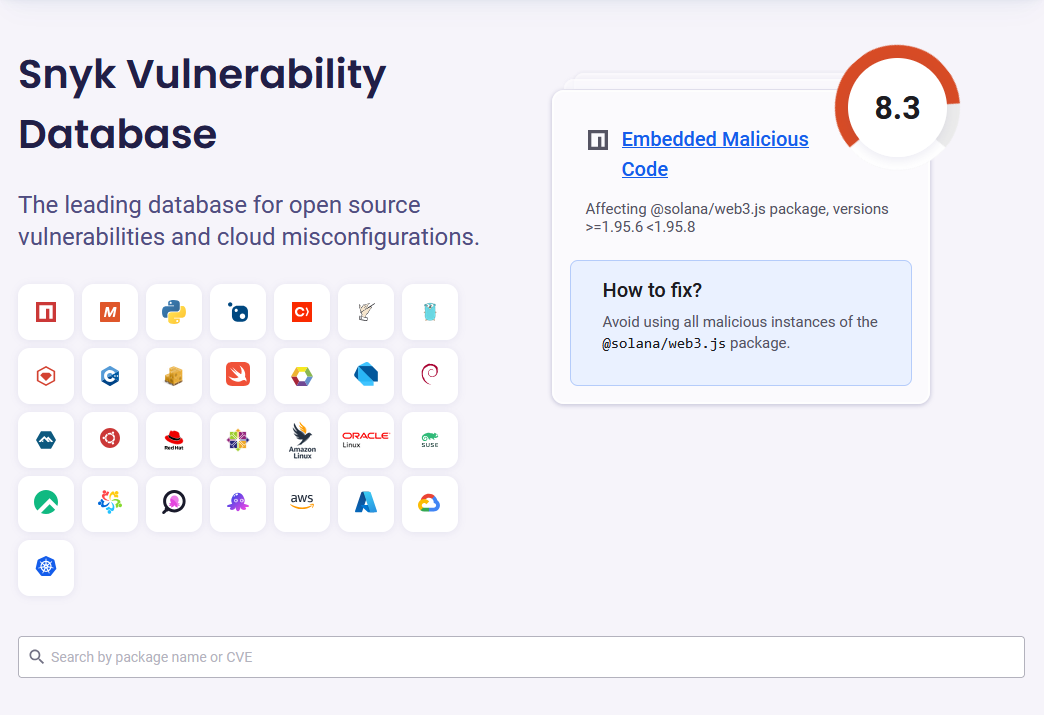The height and width of the screenshot is (715, 1044).
Task: Open the Embedded Malicious Code link
Action: (714, 154)
